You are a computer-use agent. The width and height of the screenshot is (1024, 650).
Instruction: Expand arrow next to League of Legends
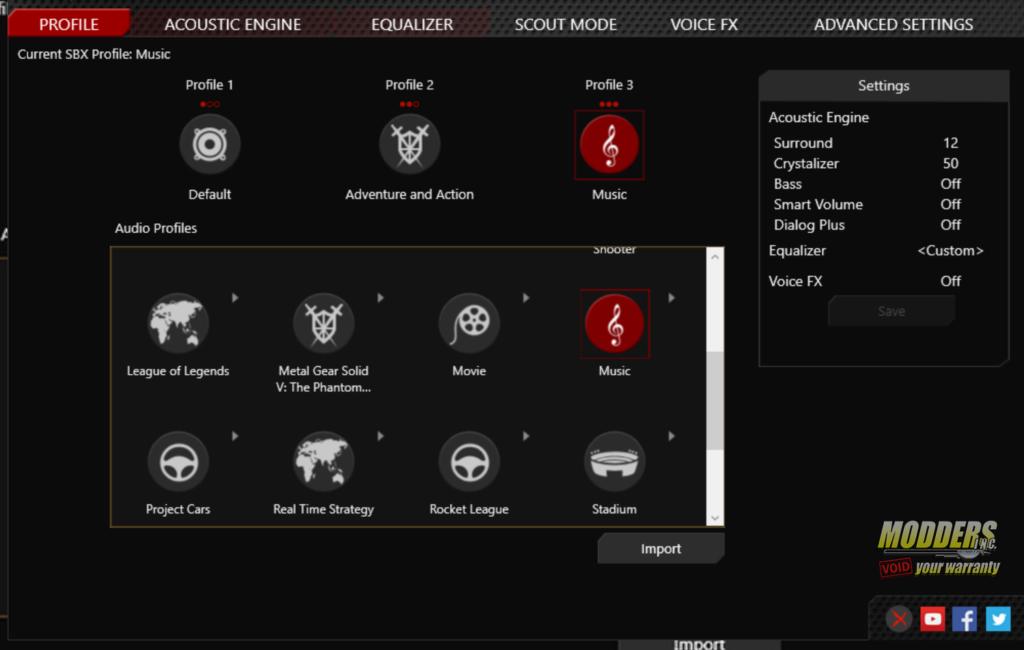click(x=235, y=298)
